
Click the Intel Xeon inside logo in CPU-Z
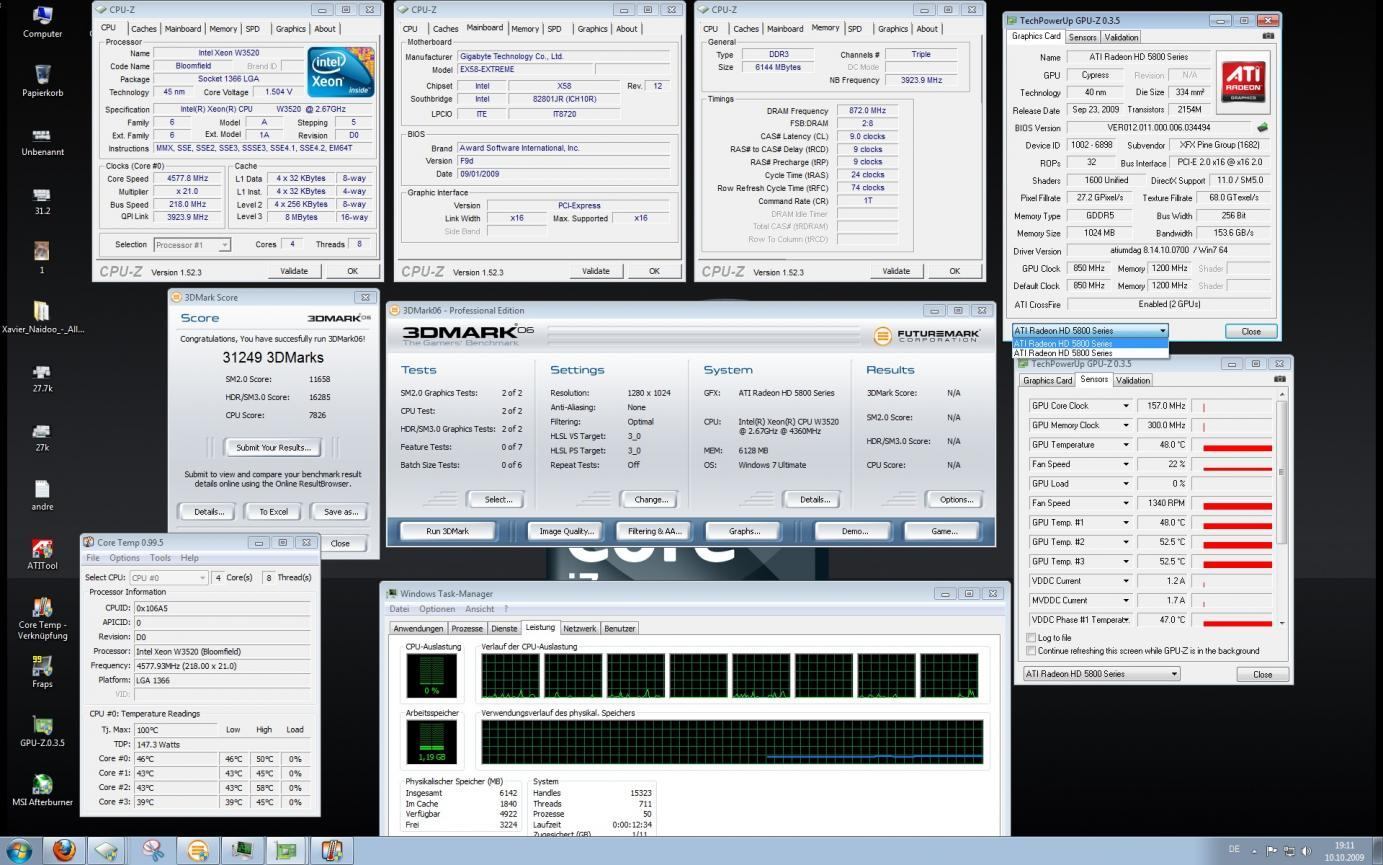click(x=340, y=72)
